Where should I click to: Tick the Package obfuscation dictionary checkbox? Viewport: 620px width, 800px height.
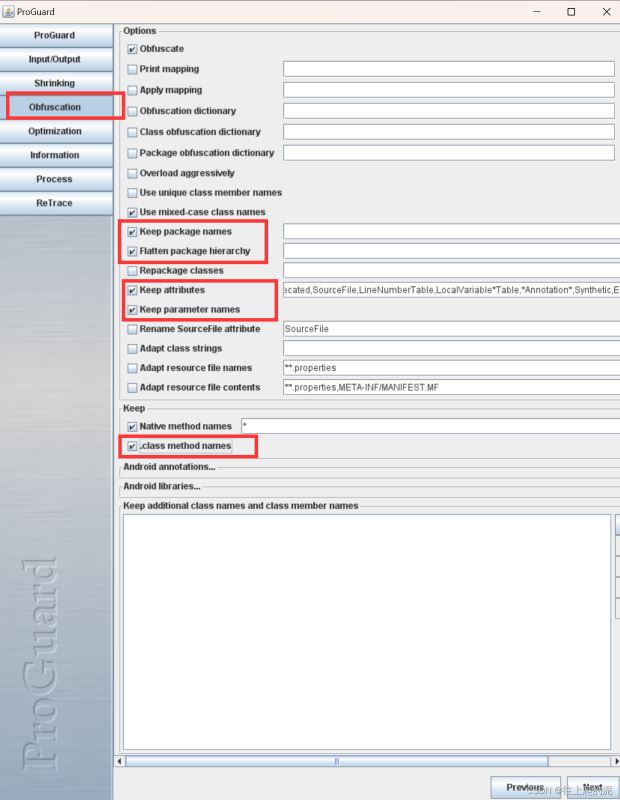pyautogui.click(x=132, y=153)
